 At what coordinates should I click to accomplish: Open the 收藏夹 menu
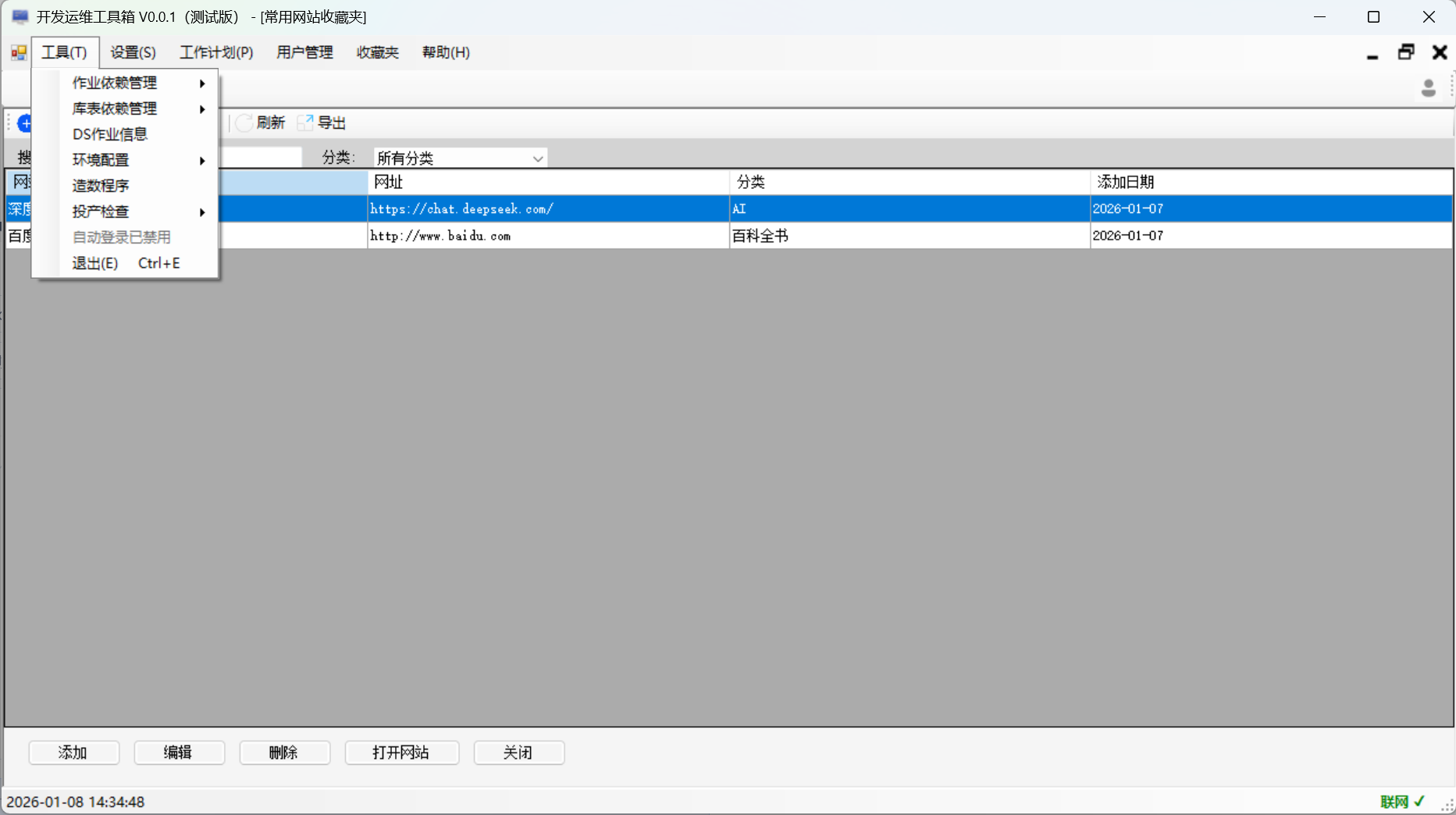[x=377, y=52]
